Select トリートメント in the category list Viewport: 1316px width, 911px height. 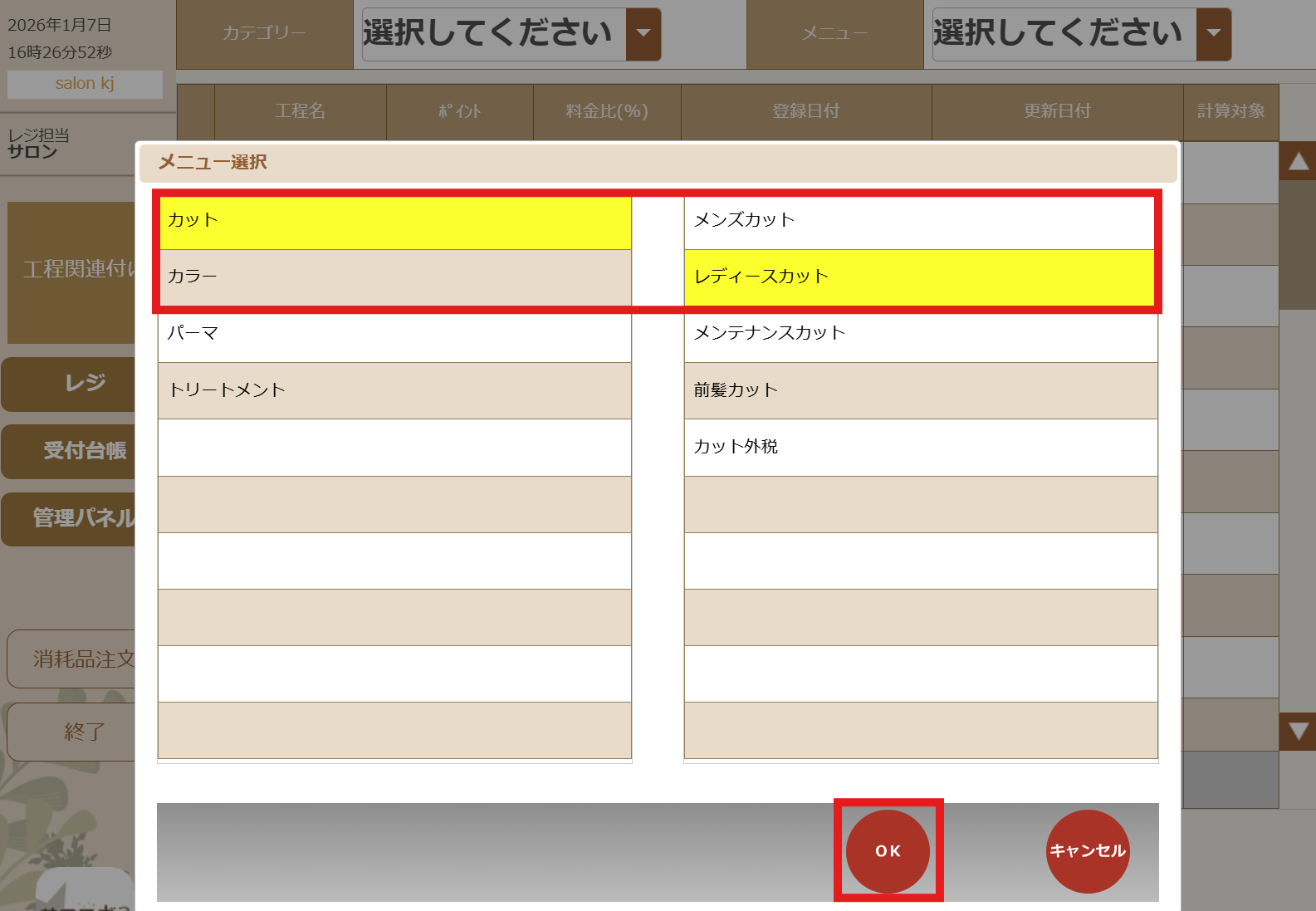(394, 390)
